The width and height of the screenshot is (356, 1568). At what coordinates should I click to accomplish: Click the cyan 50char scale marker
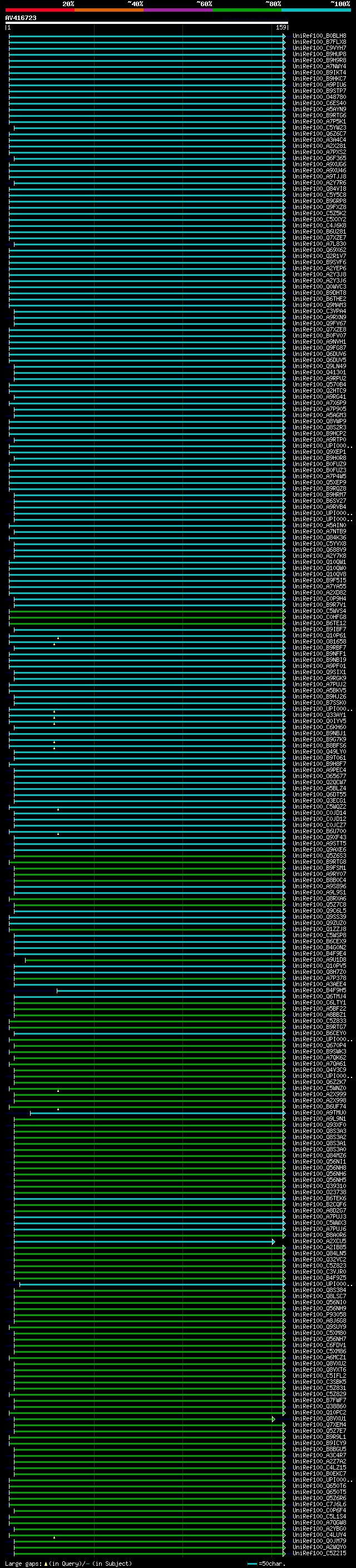coord(252,1564)
